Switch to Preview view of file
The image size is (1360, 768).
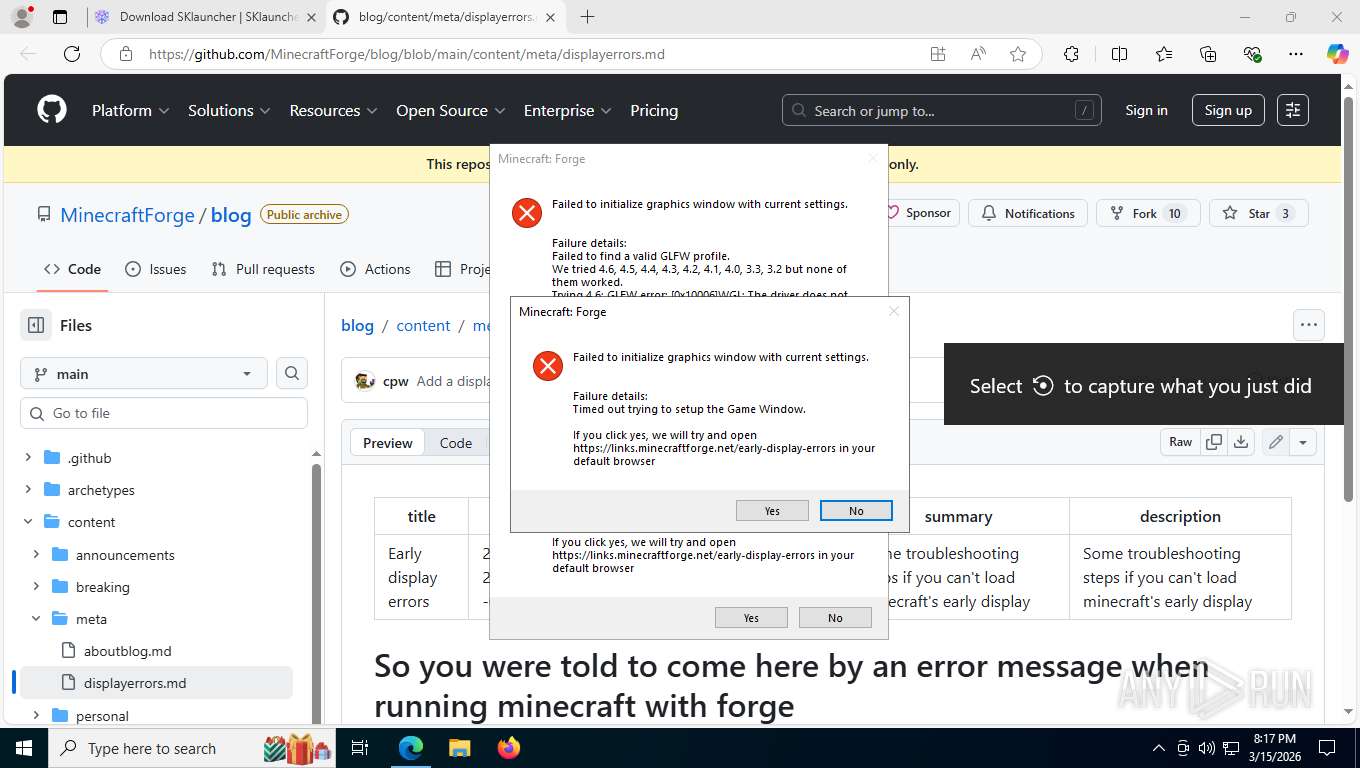tap(388, 443)
